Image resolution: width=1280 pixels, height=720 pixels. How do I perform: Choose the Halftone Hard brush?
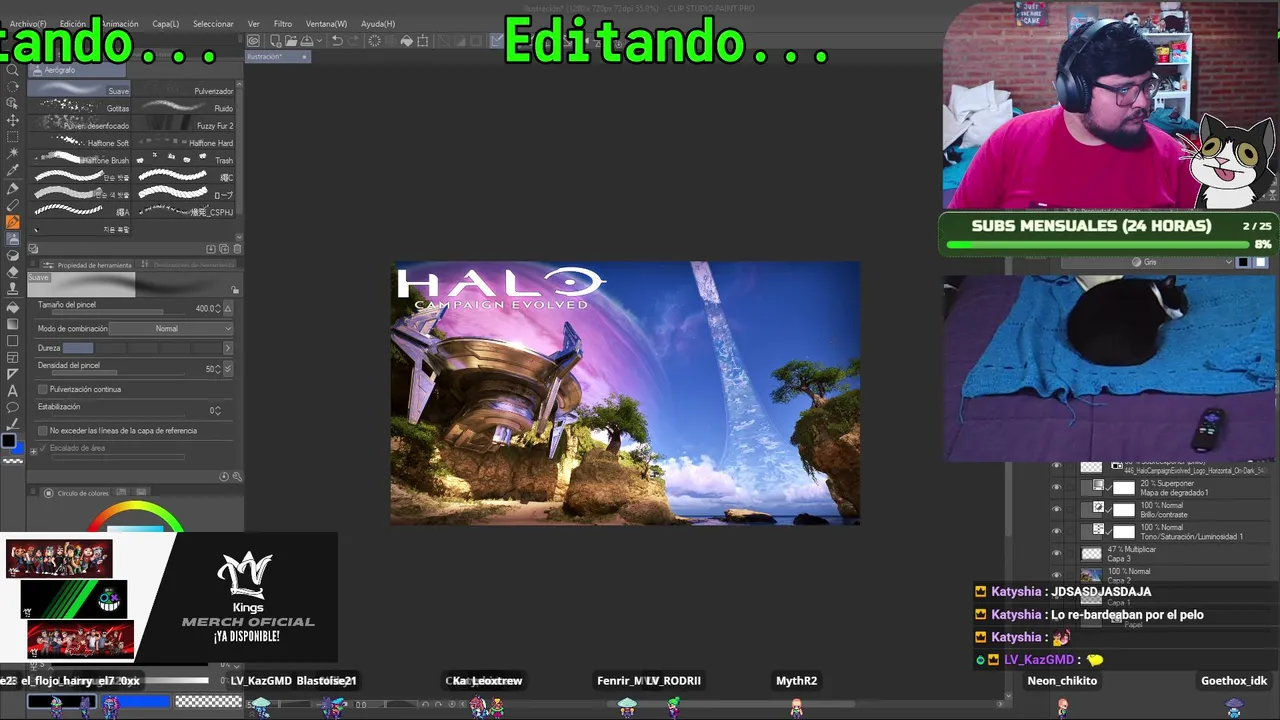185,143
